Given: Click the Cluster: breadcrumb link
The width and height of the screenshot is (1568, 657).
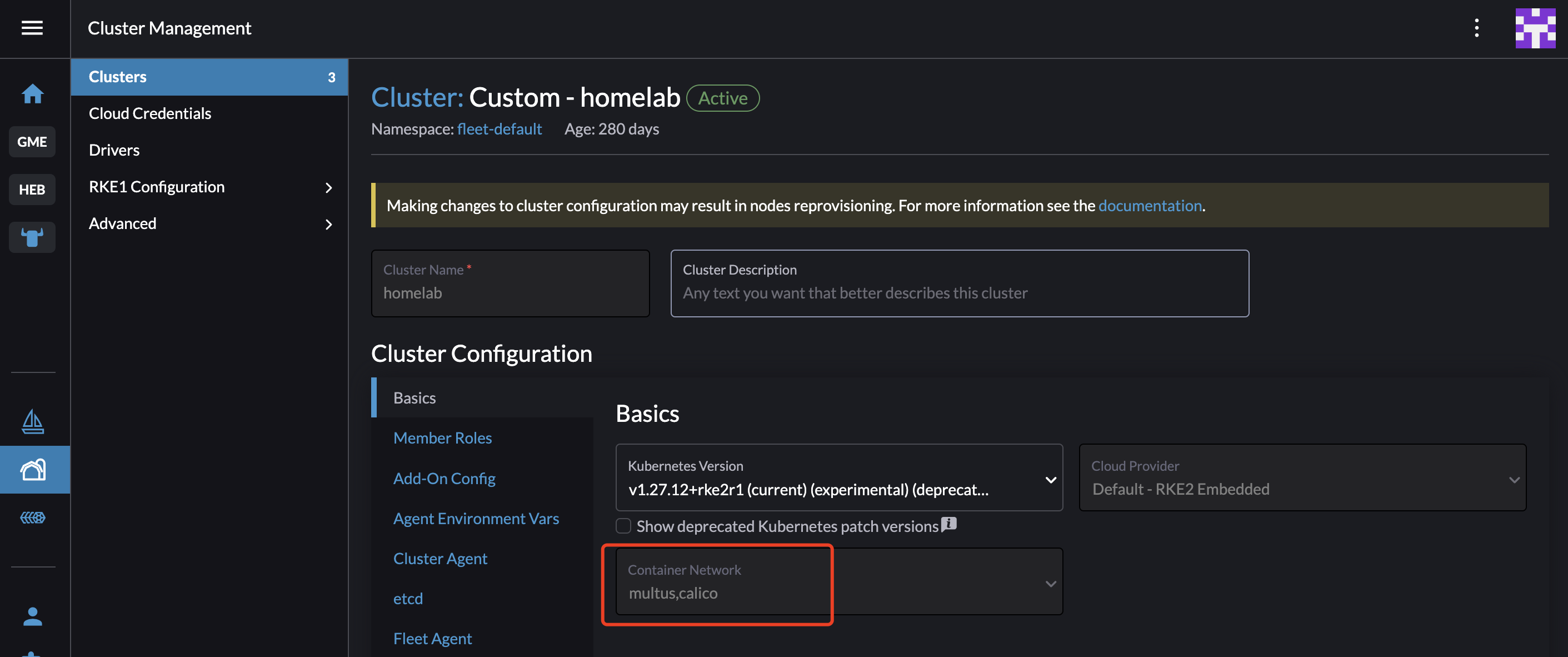Looking at the screenshot, I should [417, 97].
